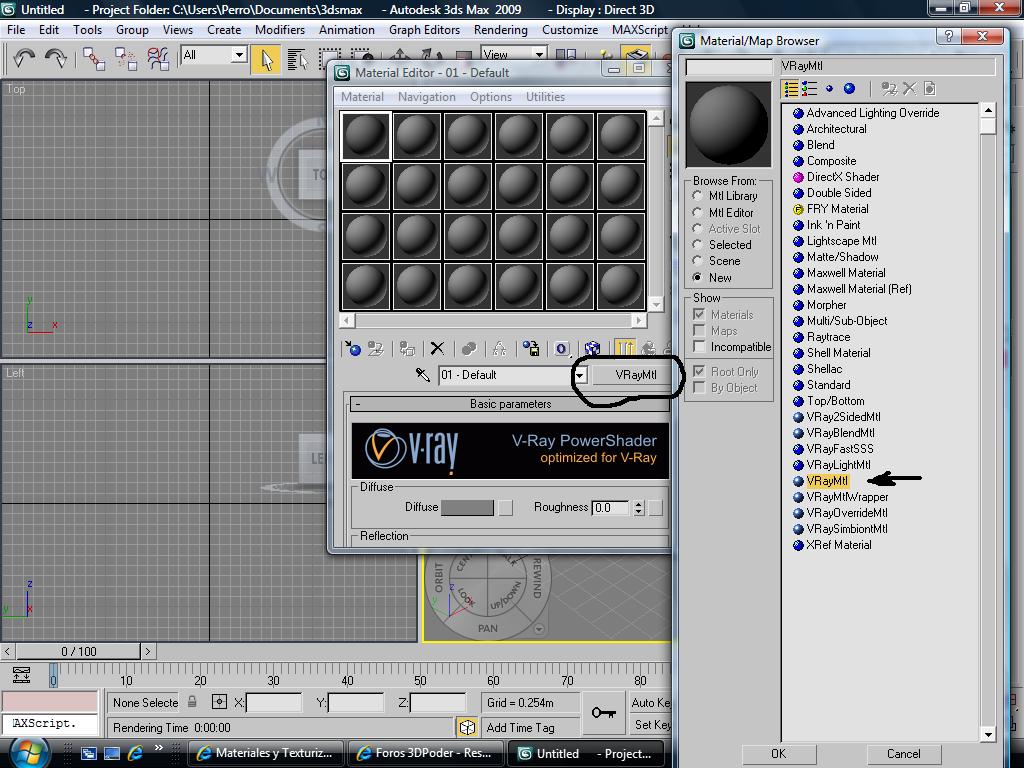1024x768 pixels.
Task: Click Show Map in Viewport checkered cube icon
Action: coord(592,349)
